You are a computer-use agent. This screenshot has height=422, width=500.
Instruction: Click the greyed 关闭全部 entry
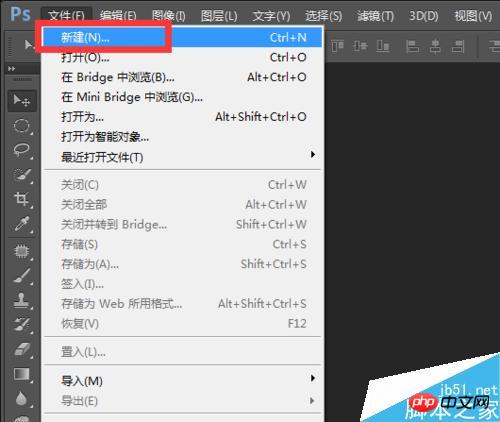[182, 204]
